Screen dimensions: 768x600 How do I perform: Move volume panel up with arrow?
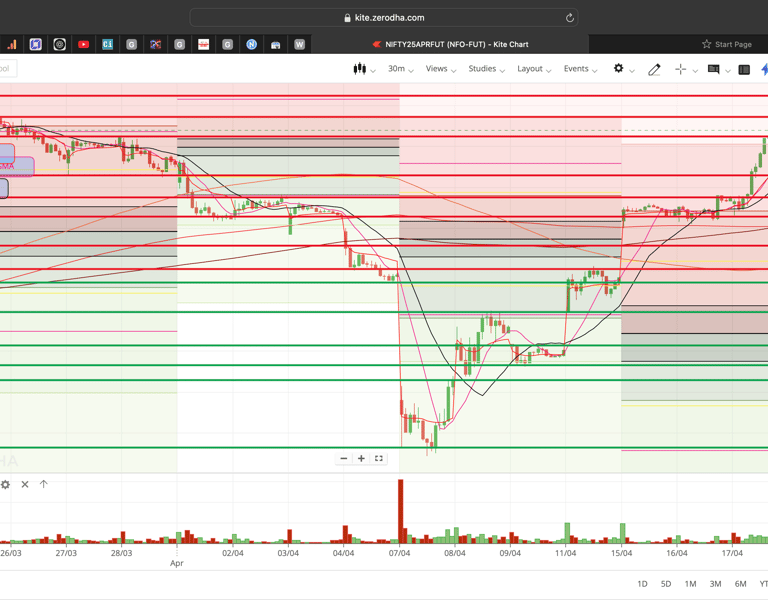(44, 484)
